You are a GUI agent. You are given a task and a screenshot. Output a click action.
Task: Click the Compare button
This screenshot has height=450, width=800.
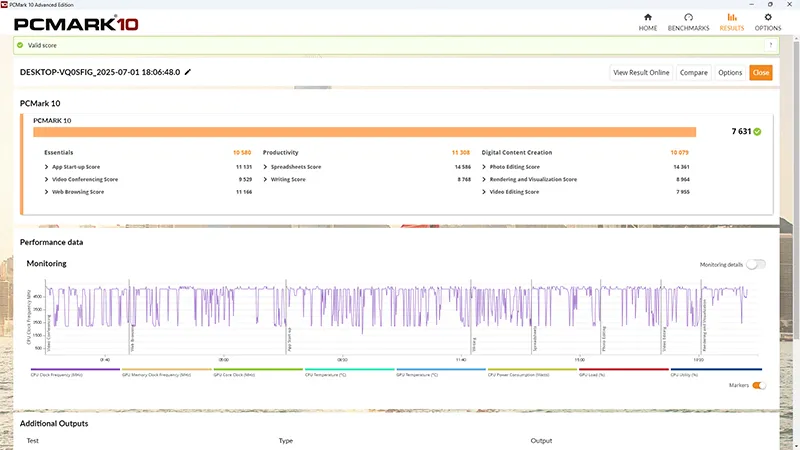point(693,72)
